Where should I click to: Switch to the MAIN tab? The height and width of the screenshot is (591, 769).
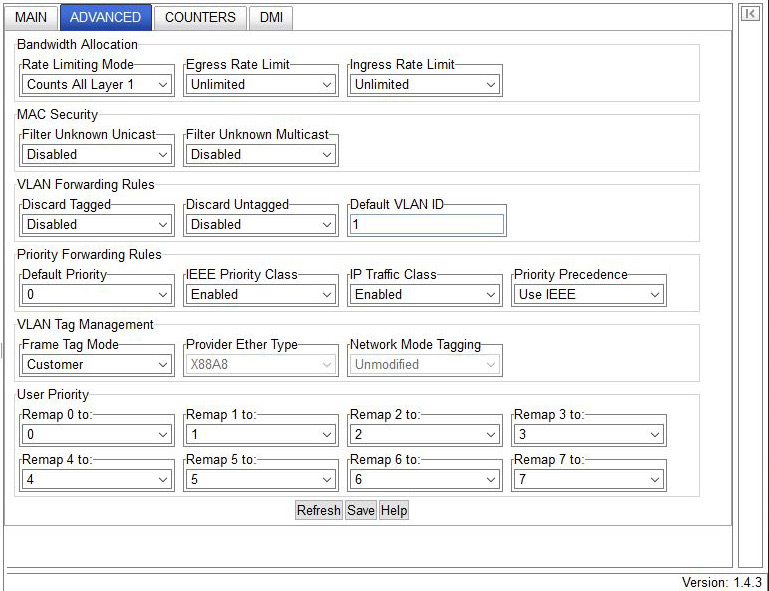30,17
